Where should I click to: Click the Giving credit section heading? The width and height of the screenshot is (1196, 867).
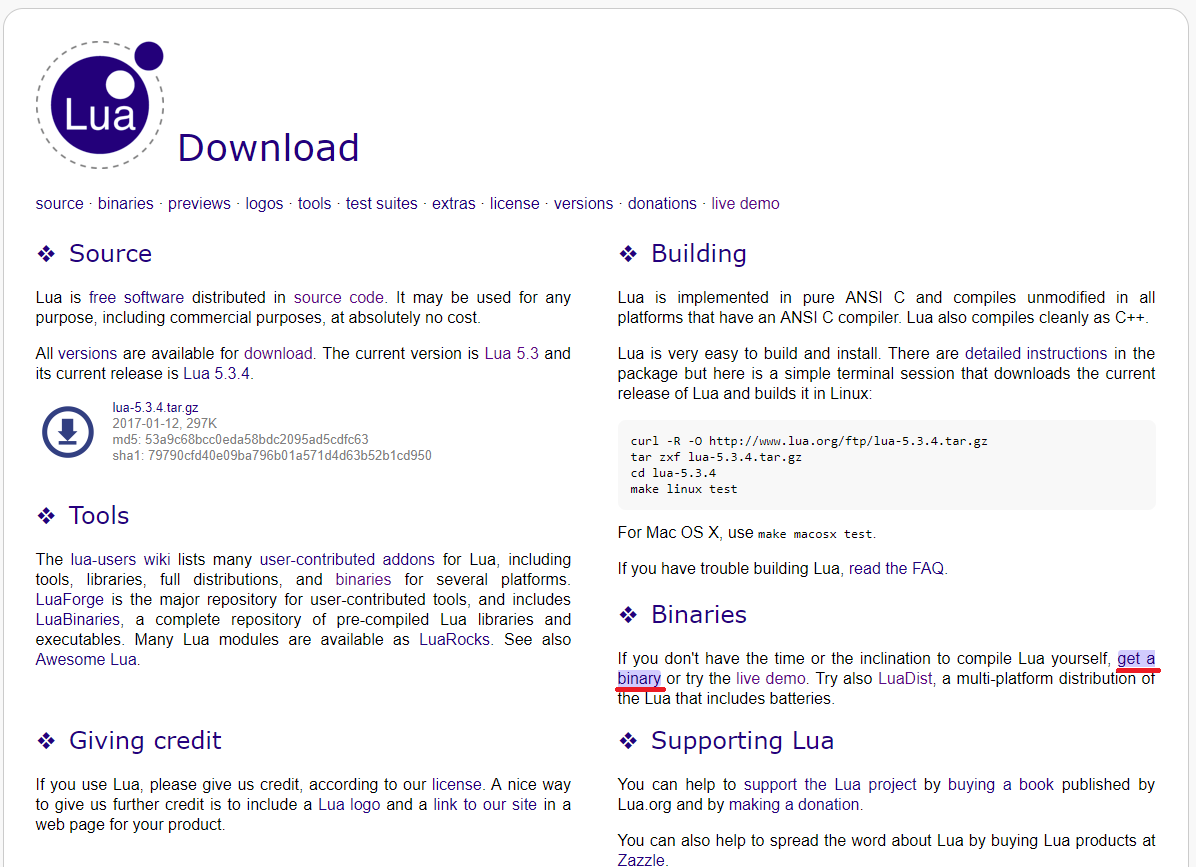click(145, 741)
